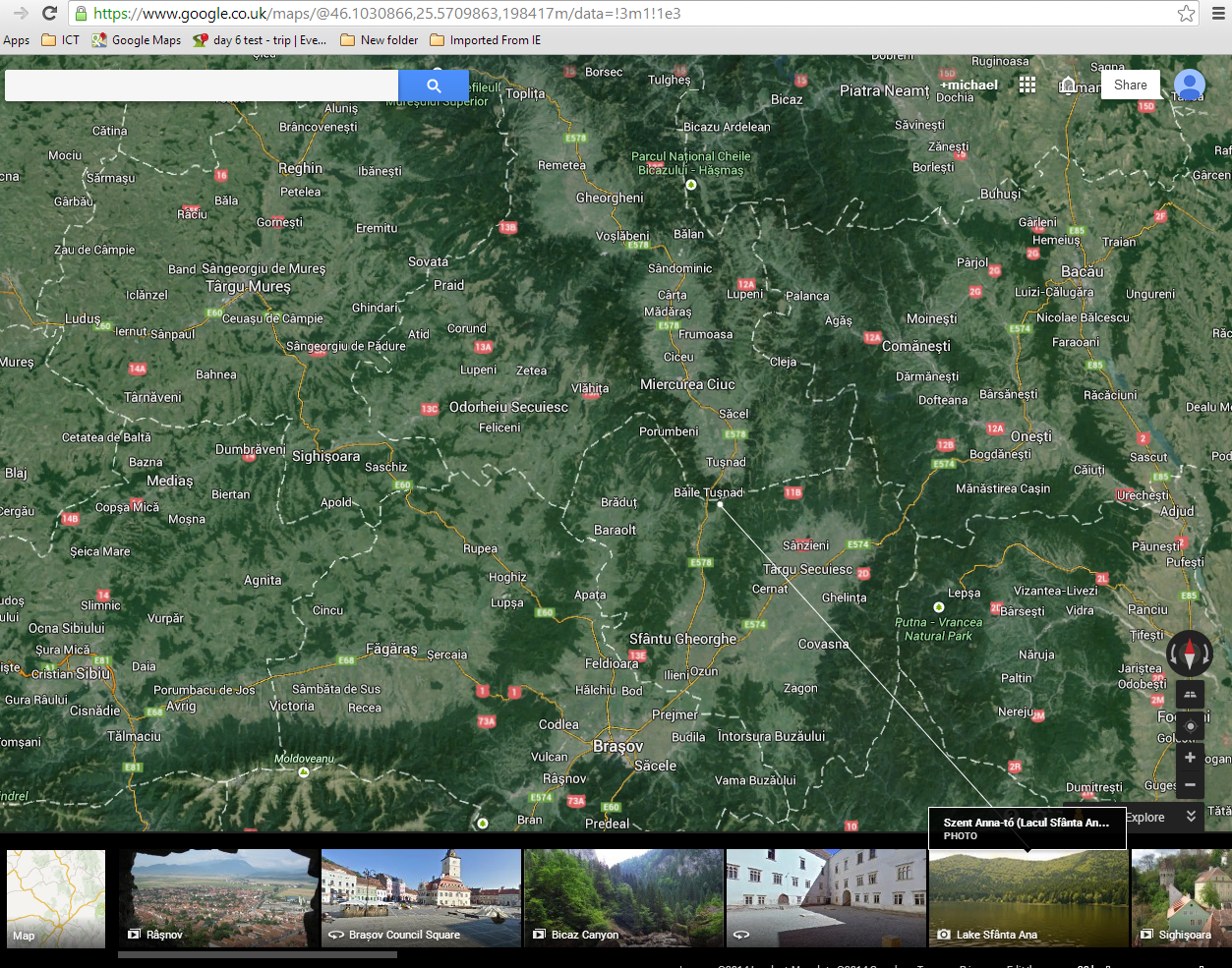Open the Imported From IE bookmarks folder

pos(486,40)
